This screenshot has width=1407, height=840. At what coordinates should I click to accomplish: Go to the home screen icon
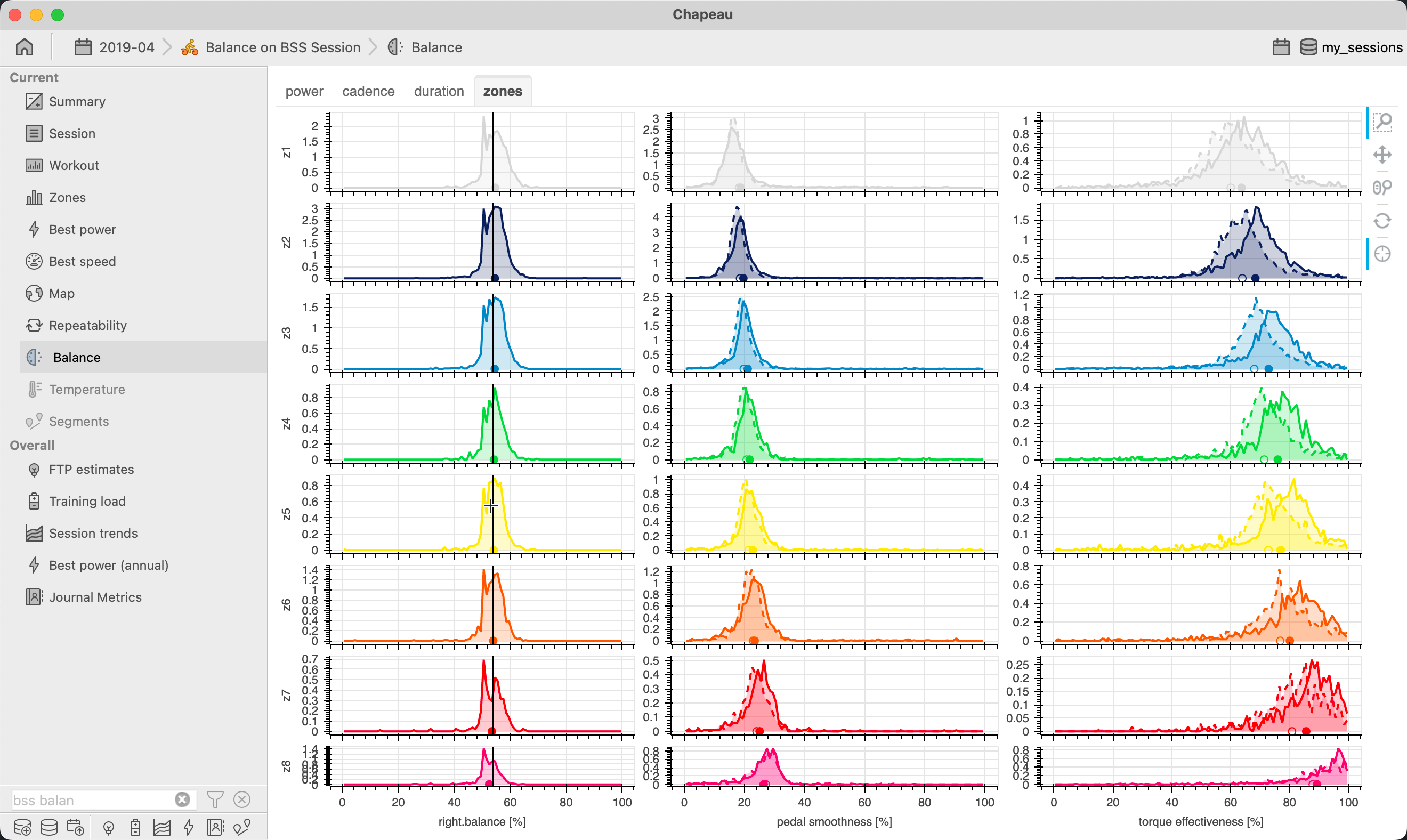[25, 47]
